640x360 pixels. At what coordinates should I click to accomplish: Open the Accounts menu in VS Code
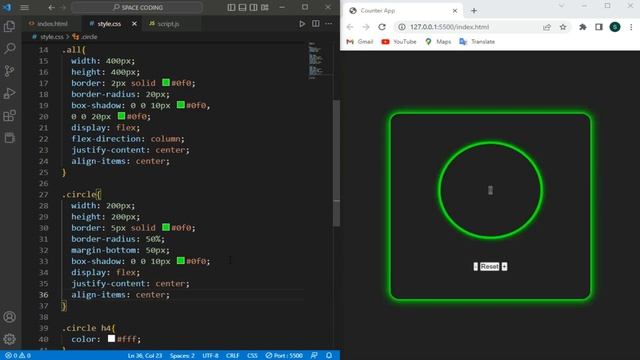click(x=9, y=317)
